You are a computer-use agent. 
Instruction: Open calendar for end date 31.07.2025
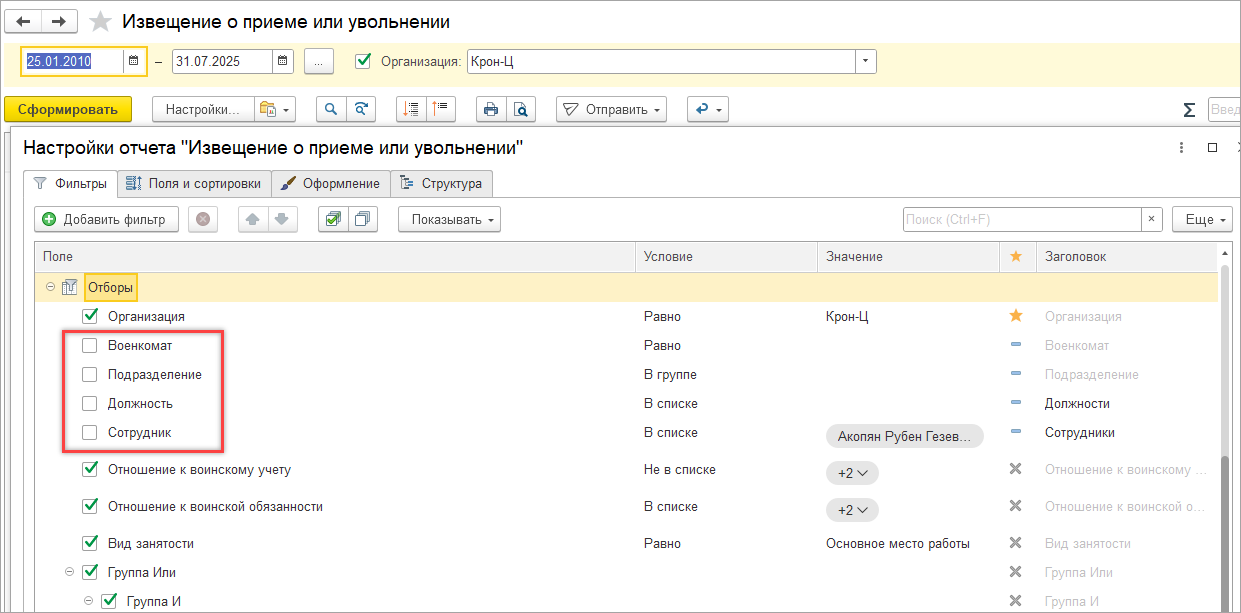point(283,61)
